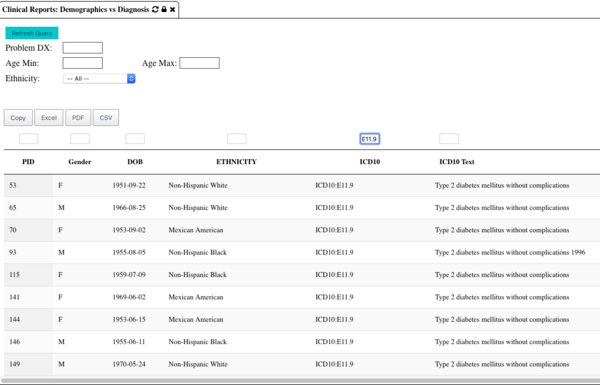
Task: Click Mexican American in PID 70 row
Action: click(196, 230)
